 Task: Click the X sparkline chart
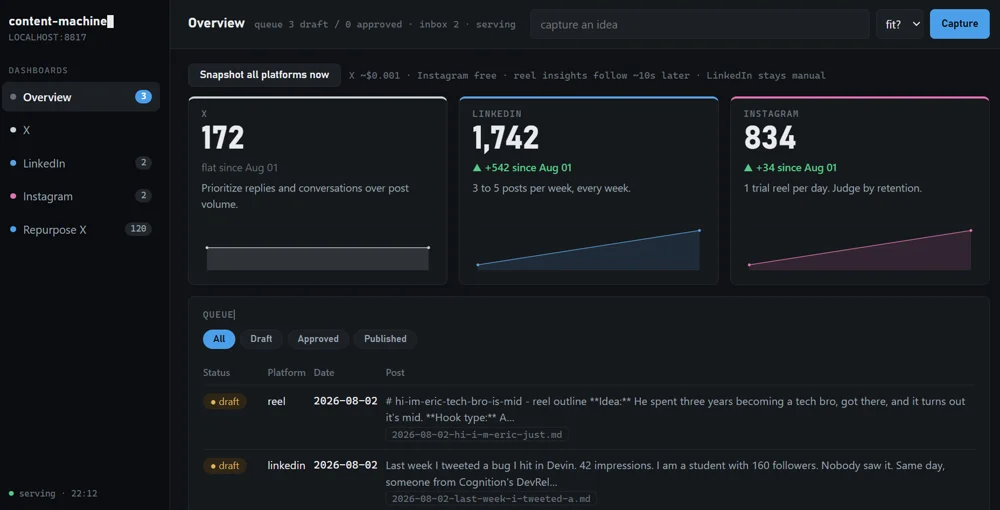tap(318, 258)
